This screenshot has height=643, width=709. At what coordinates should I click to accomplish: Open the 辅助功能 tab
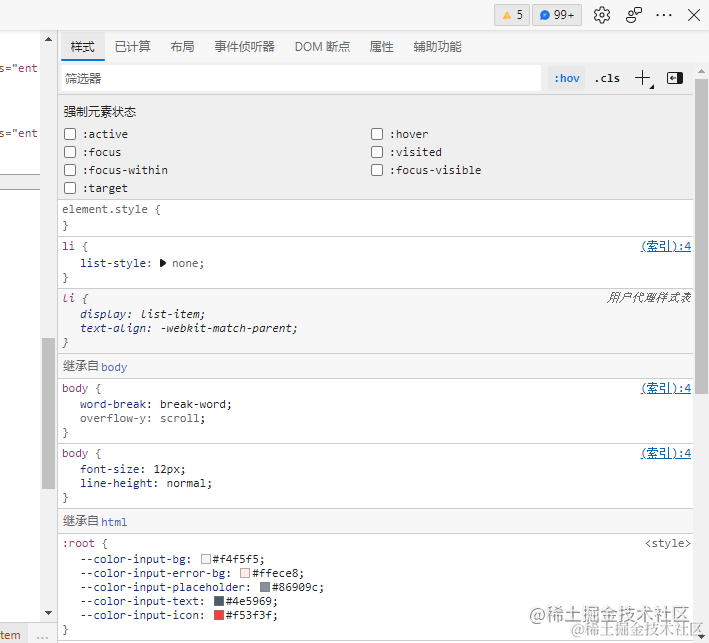point(437,47)
